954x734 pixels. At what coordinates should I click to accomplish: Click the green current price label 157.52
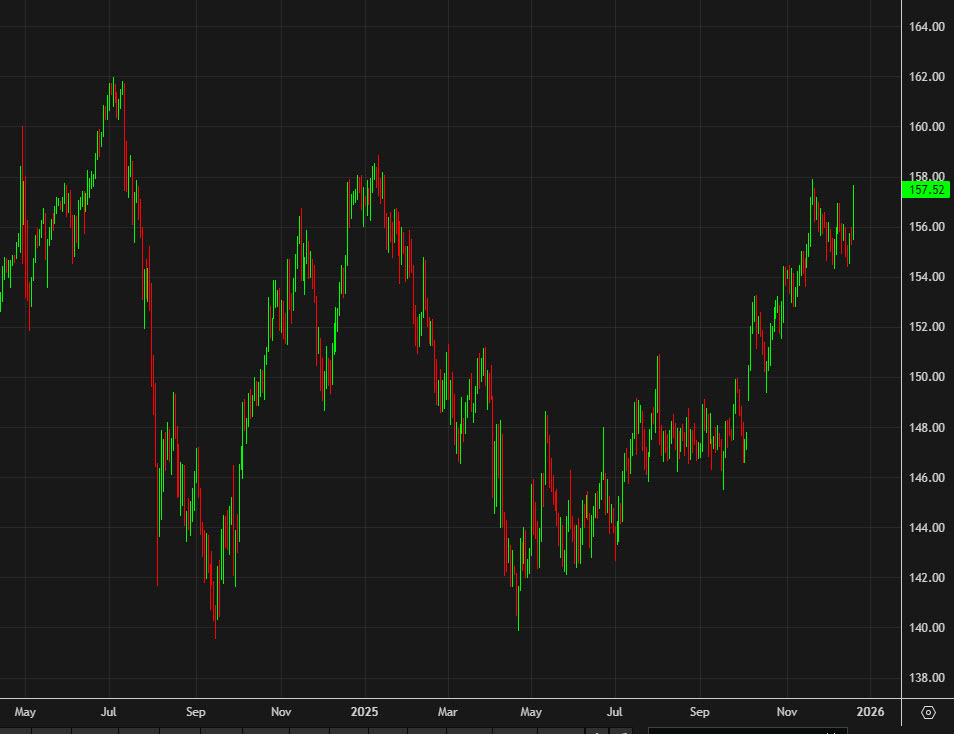click(x=925, y=190)
